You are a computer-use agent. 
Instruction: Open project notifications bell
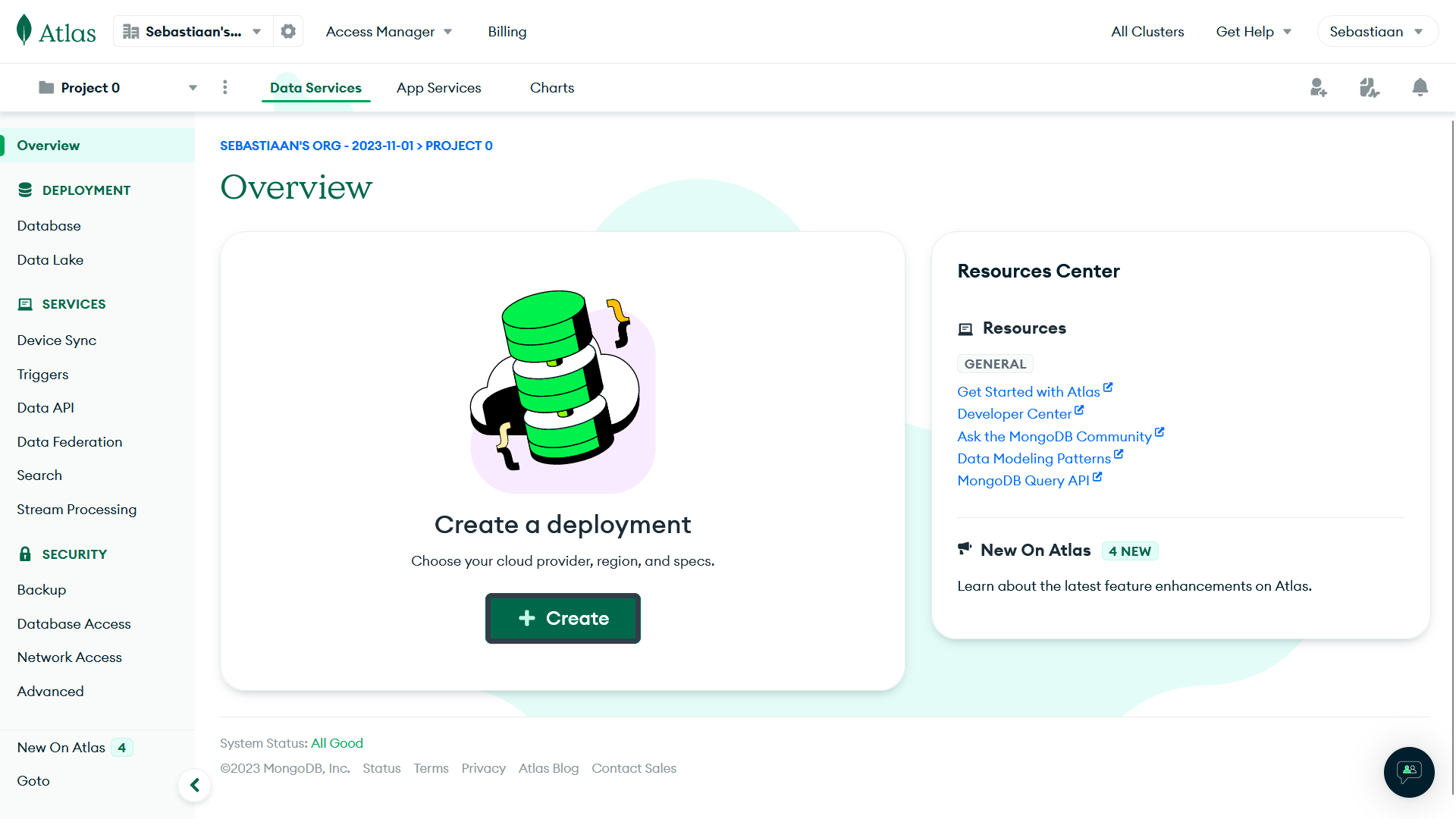click(1420, 87)
